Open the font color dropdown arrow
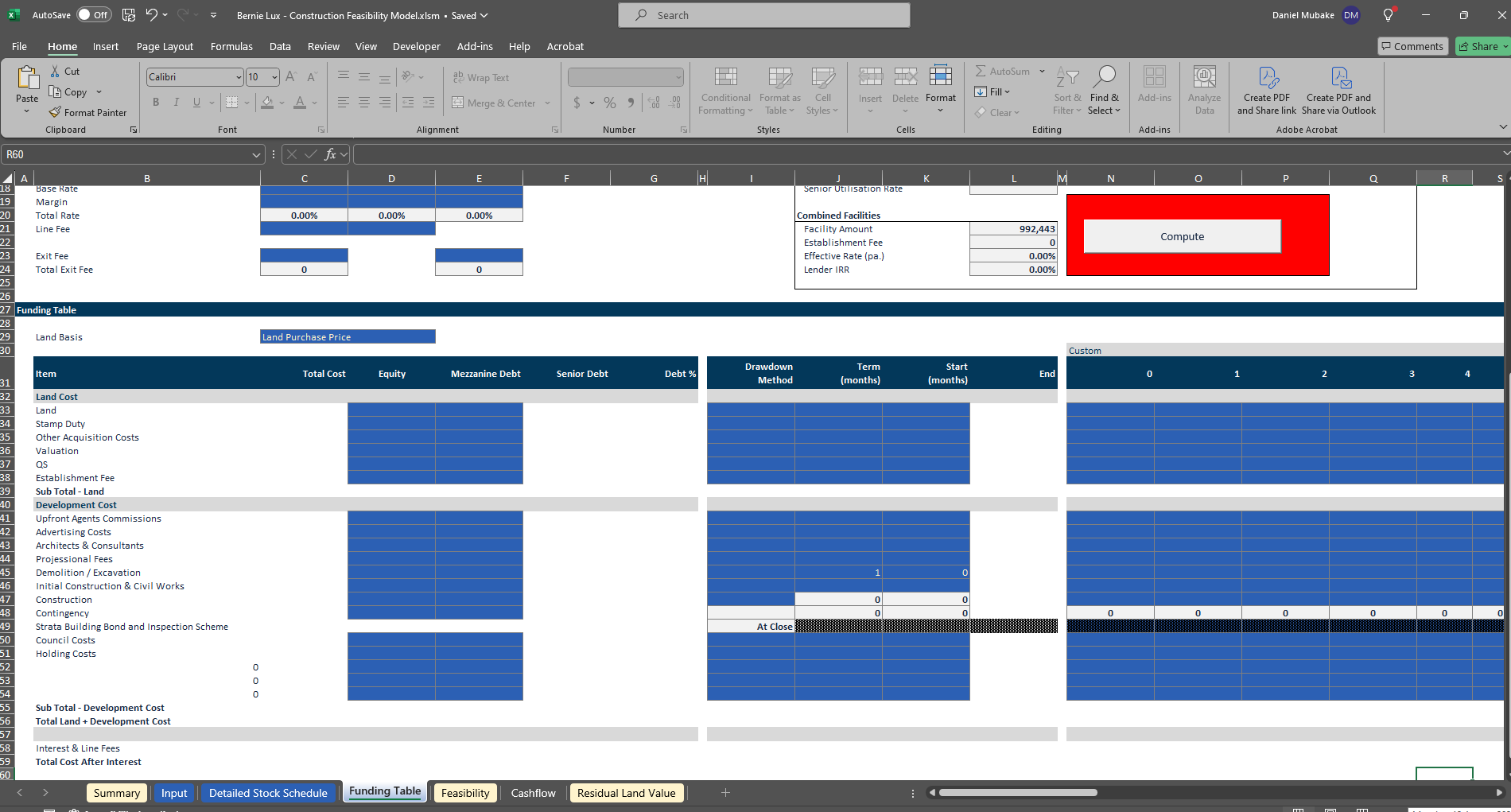This screenshot has width=1511, height=812. point(315,103)
